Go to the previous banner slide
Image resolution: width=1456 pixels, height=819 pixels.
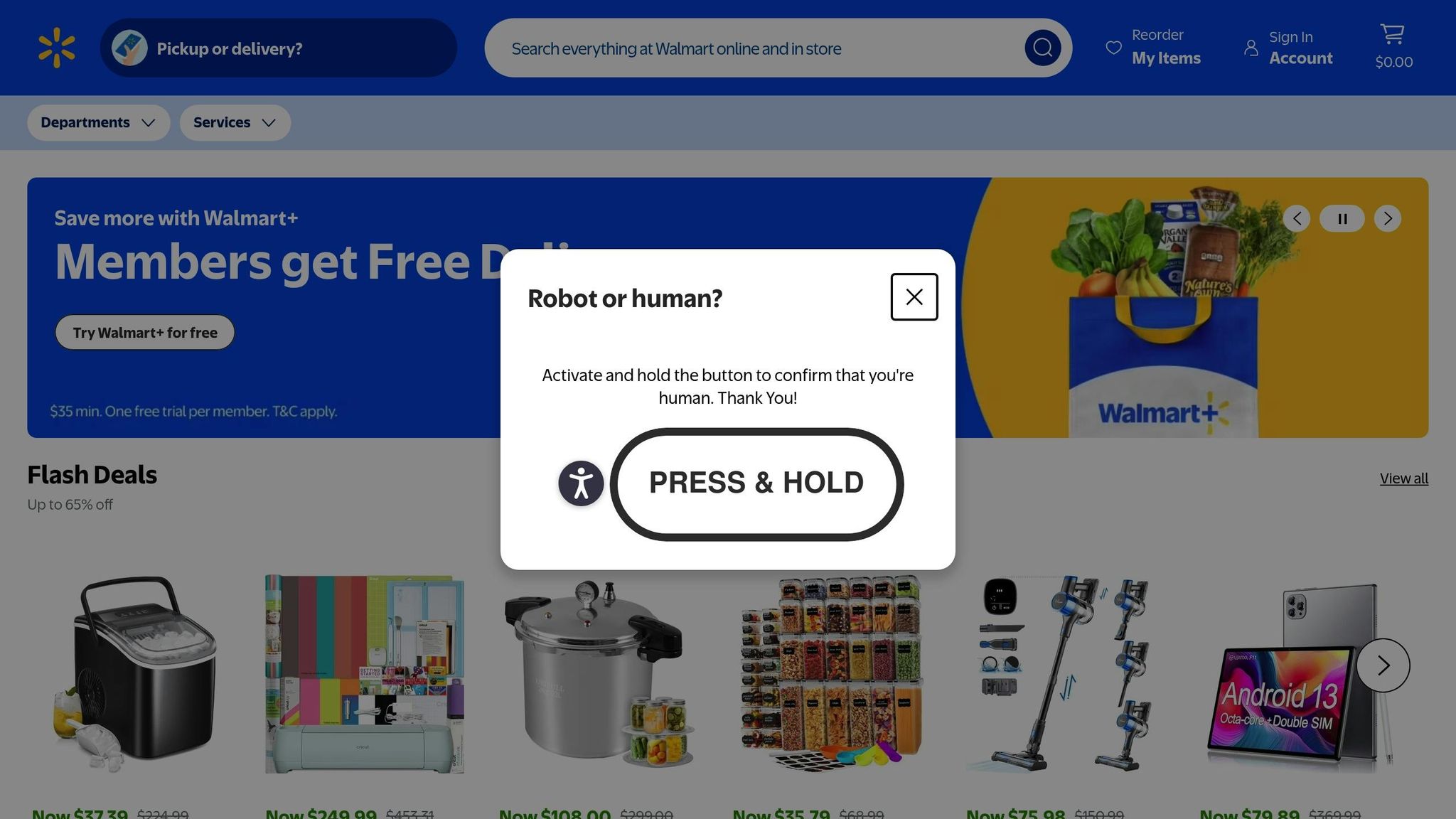click(1297, 218)
